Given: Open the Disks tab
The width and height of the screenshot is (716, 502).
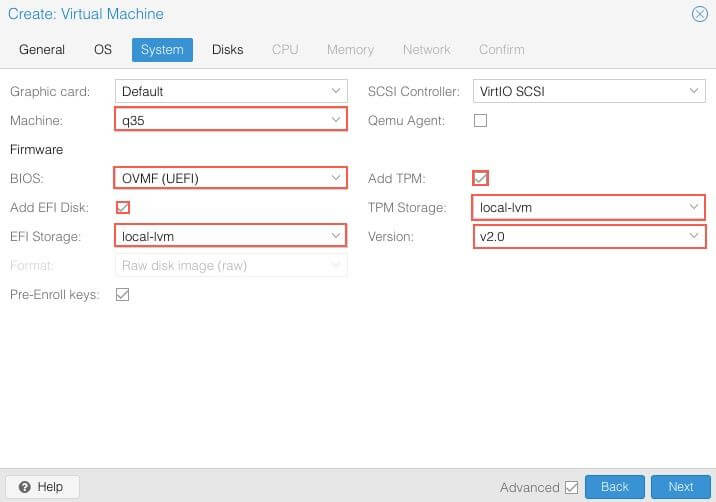Looking at the screenshot, I should (x=227, y=49).
